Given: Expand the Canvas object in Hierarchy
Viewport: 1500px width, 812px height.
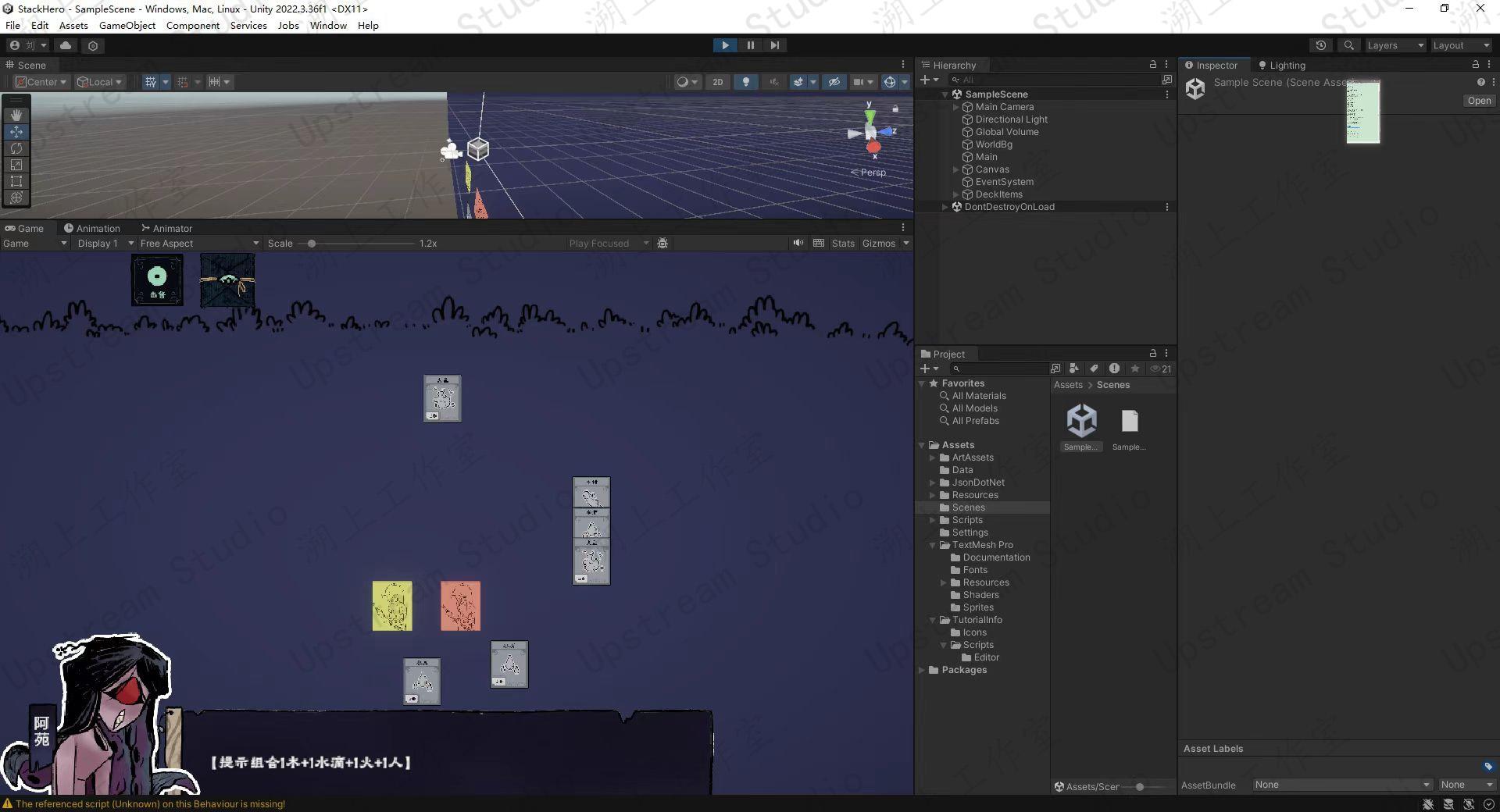Looking at the screenshot, I should pos(955,169).
